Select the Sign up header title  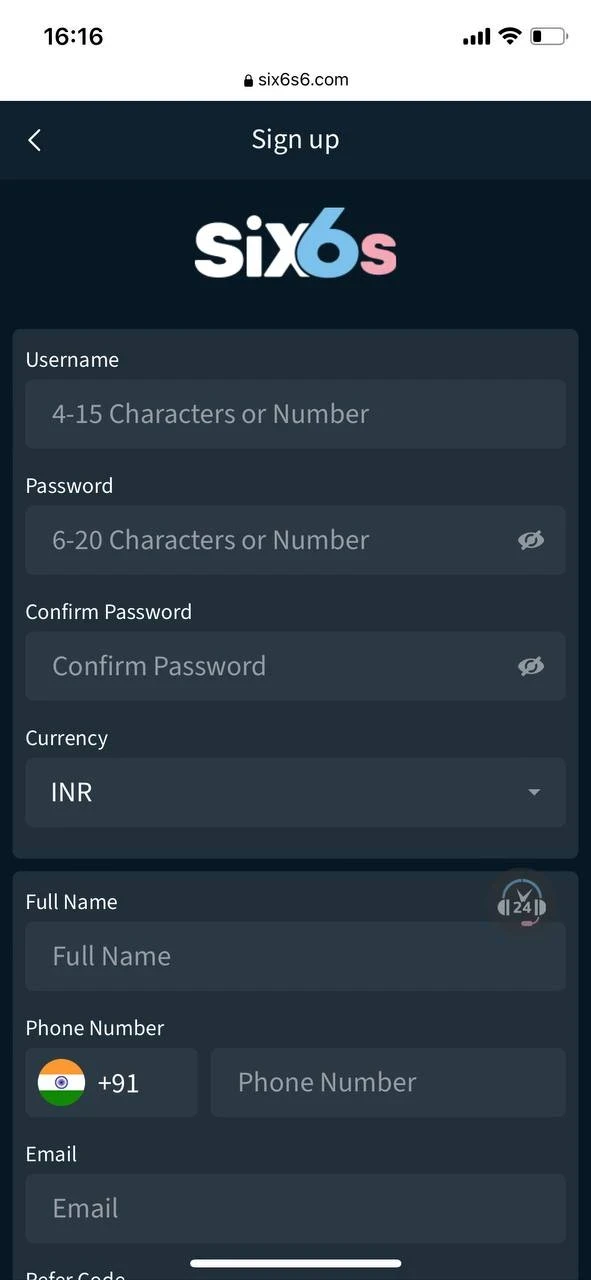295,139
